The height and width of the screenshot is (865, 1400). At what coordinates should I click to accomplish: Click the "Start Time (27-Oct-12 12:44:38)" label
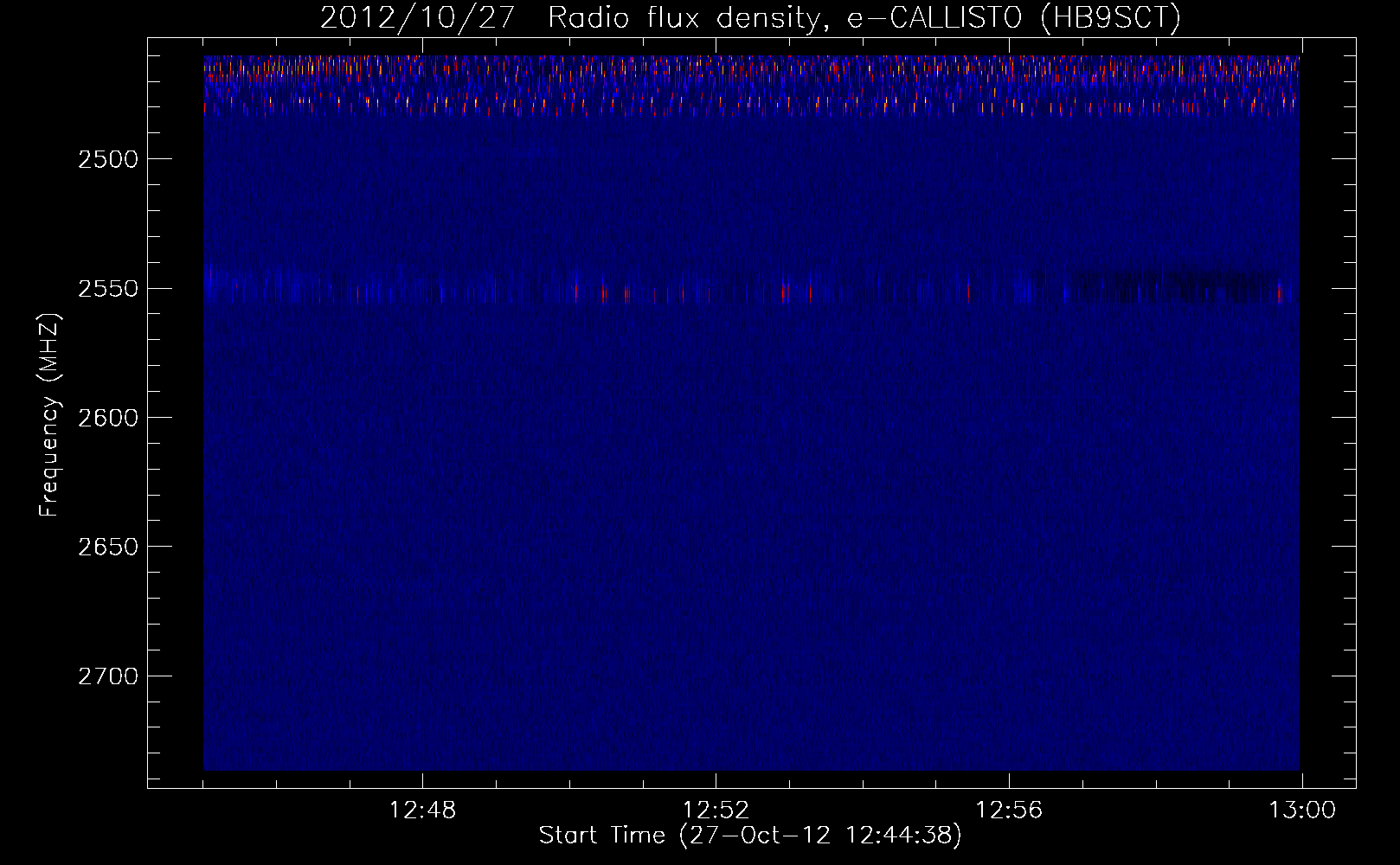coord(750,836)
